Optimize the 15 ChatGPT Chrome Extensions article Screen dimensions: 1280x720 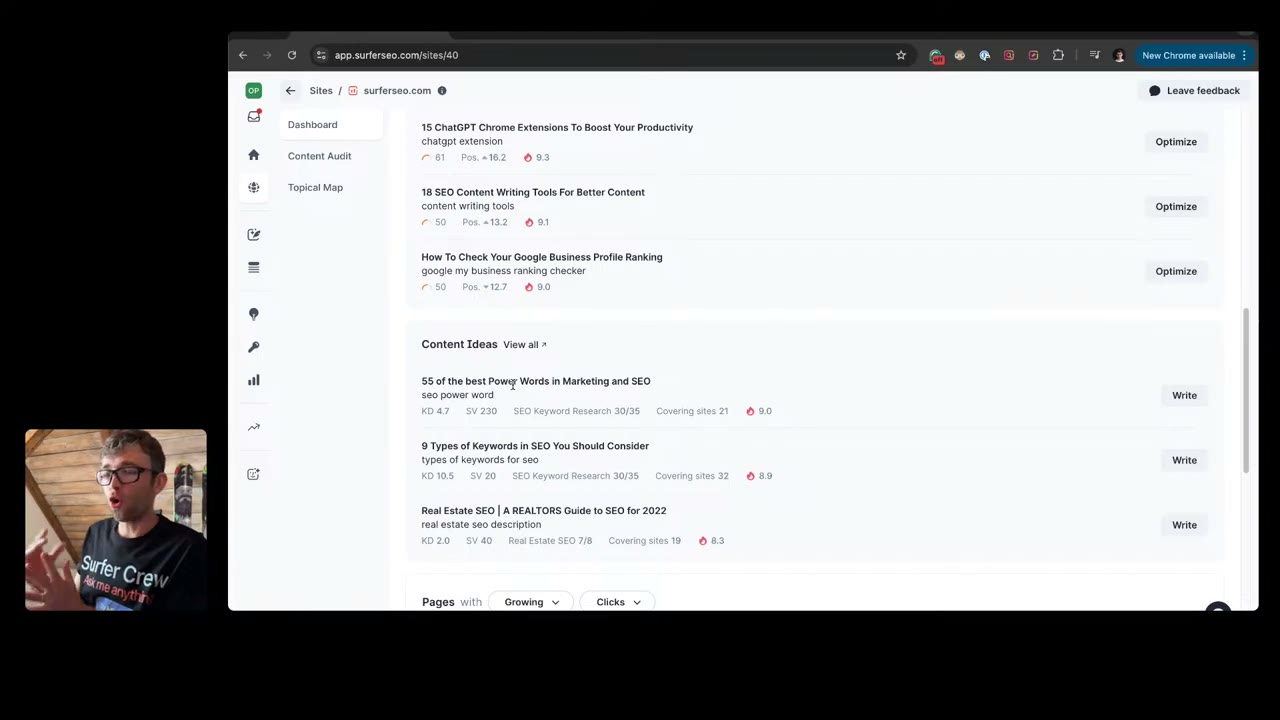point(1176,142)
